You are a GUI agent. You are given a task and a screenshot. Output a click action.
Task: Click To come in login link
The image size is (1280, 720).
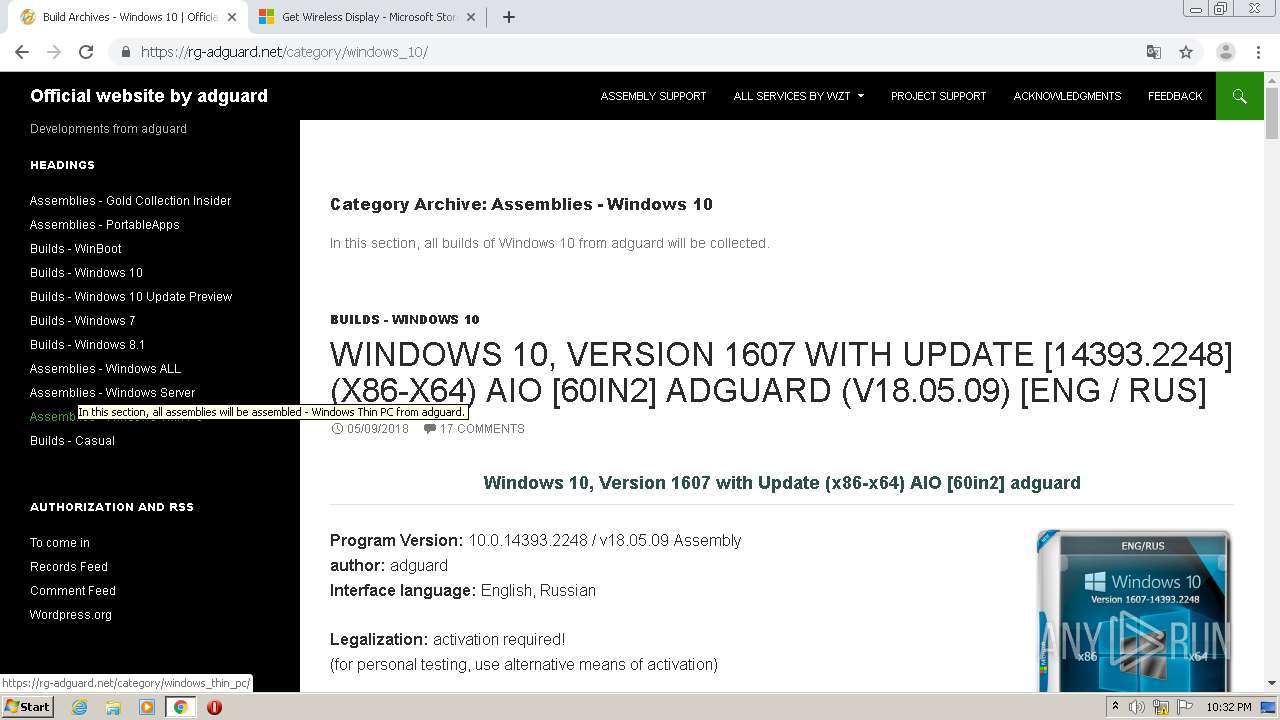tap(60, 543)
